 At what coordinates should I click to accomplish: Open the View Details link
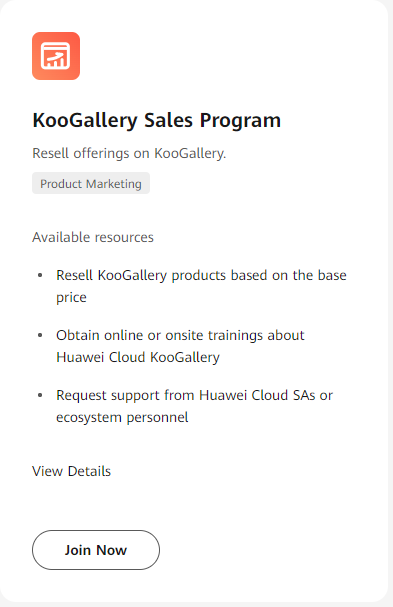(x=72, y=471)
